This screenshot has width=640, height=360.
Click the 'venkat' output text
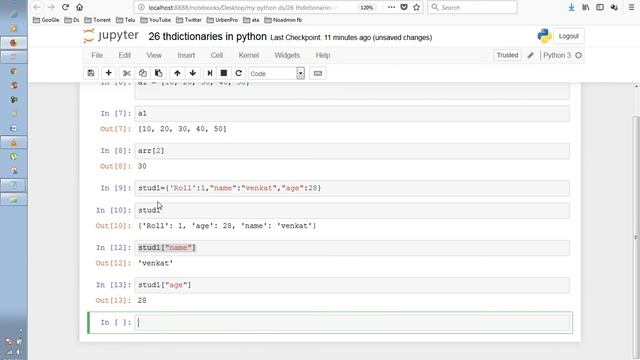(x=156, y=263)
